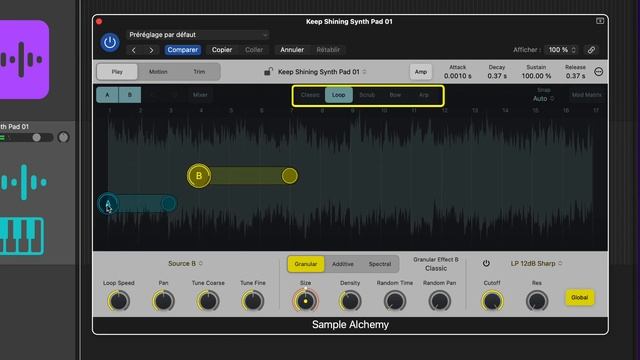
Task: Click the Comparer button
Action: 182,50
